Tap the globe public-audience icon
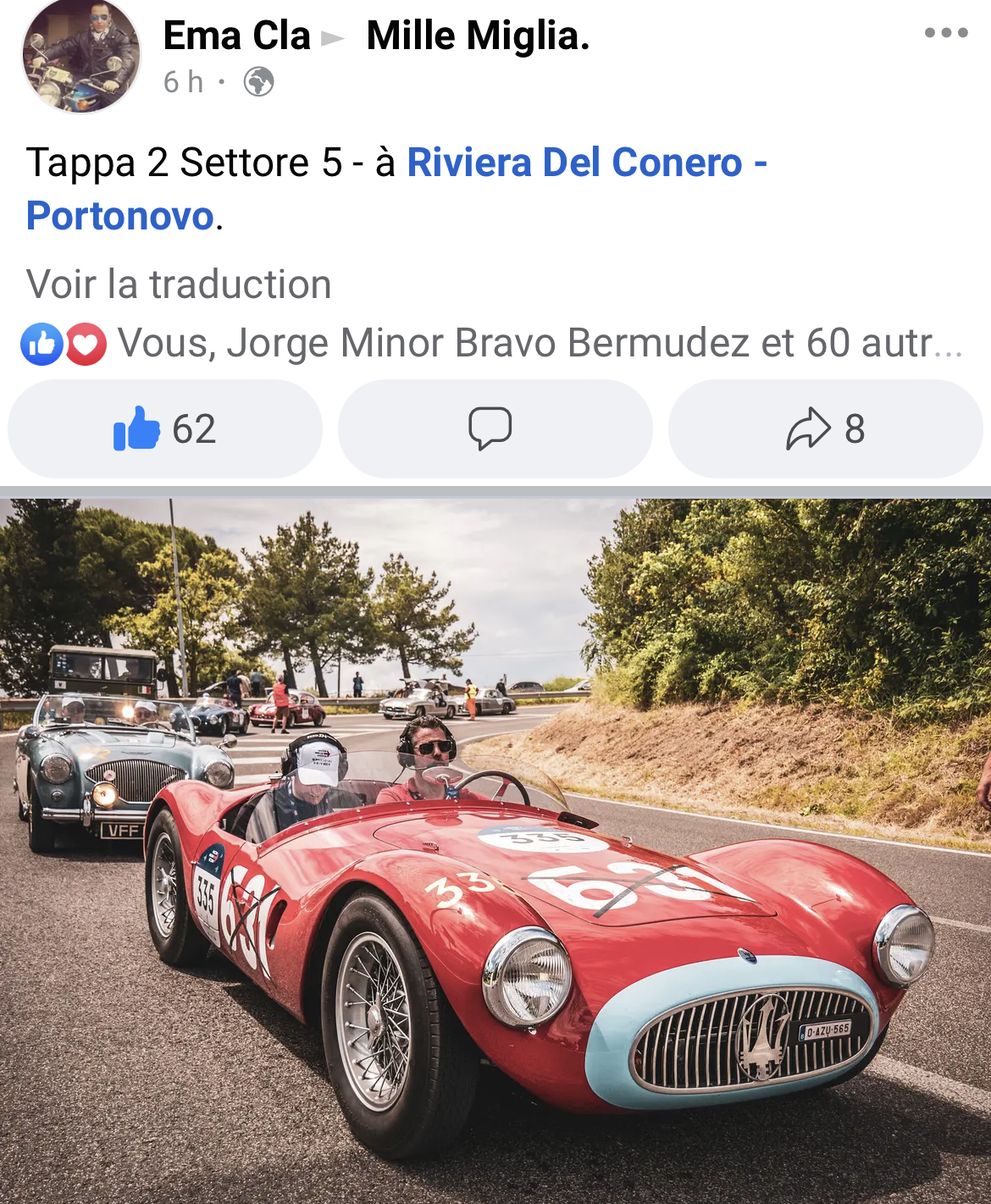 coord(258,82)
